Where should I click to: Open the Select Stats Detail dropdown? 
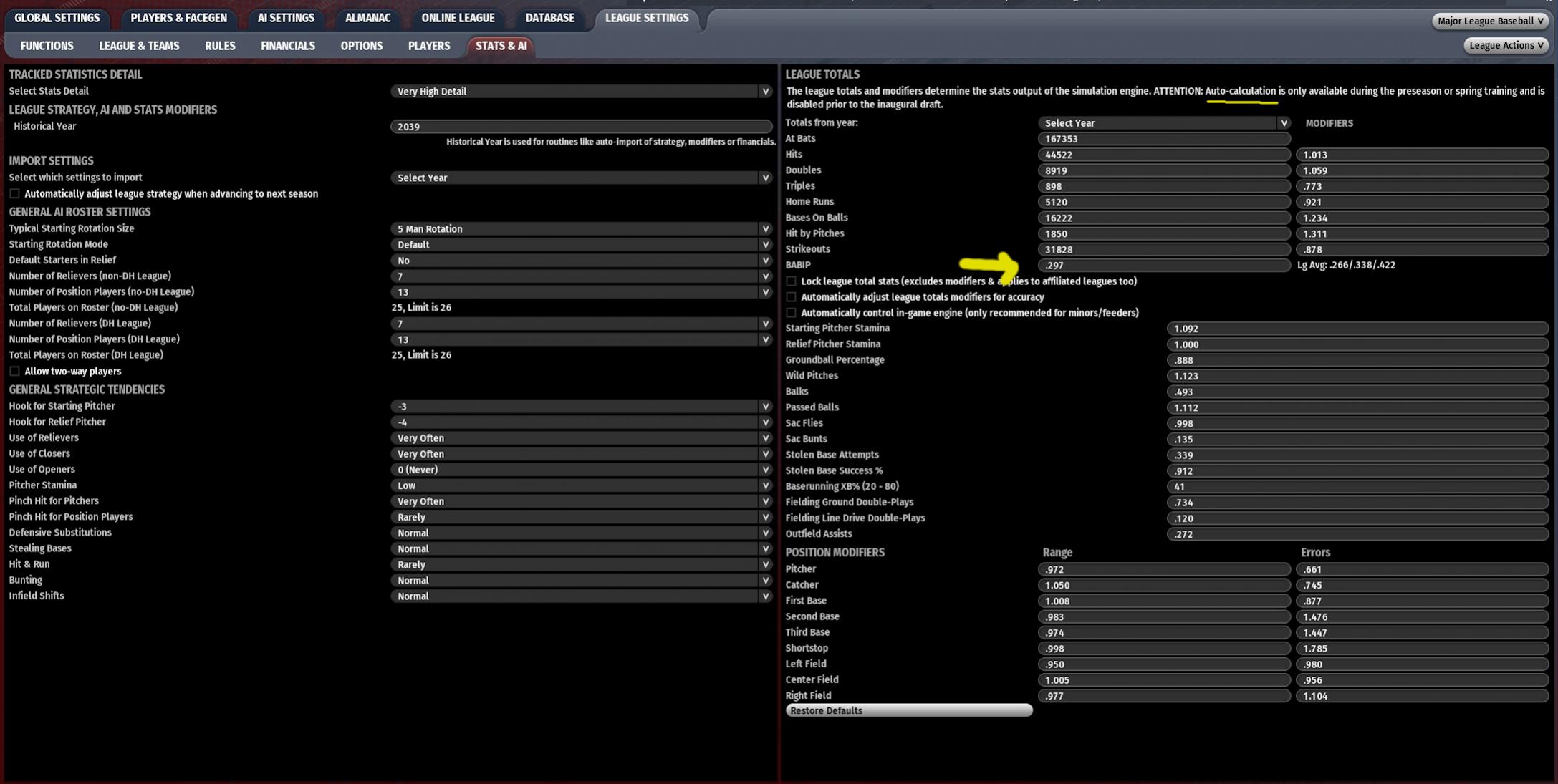click(x=580, y=92)
